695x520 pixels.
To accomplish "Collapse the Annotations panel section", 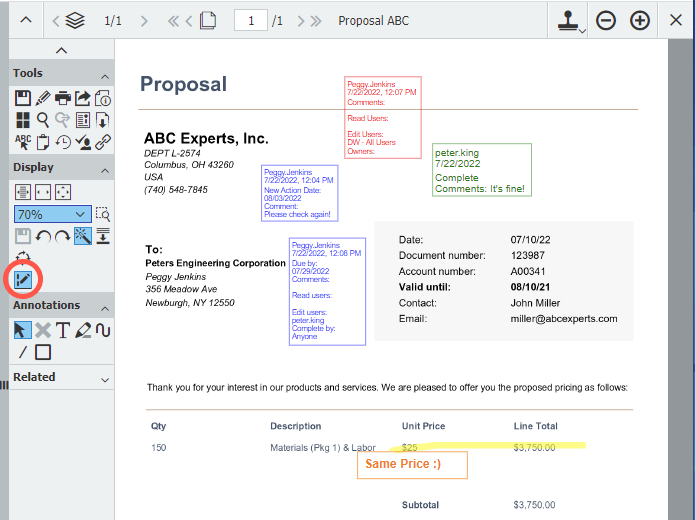I will tap(104, 306).
